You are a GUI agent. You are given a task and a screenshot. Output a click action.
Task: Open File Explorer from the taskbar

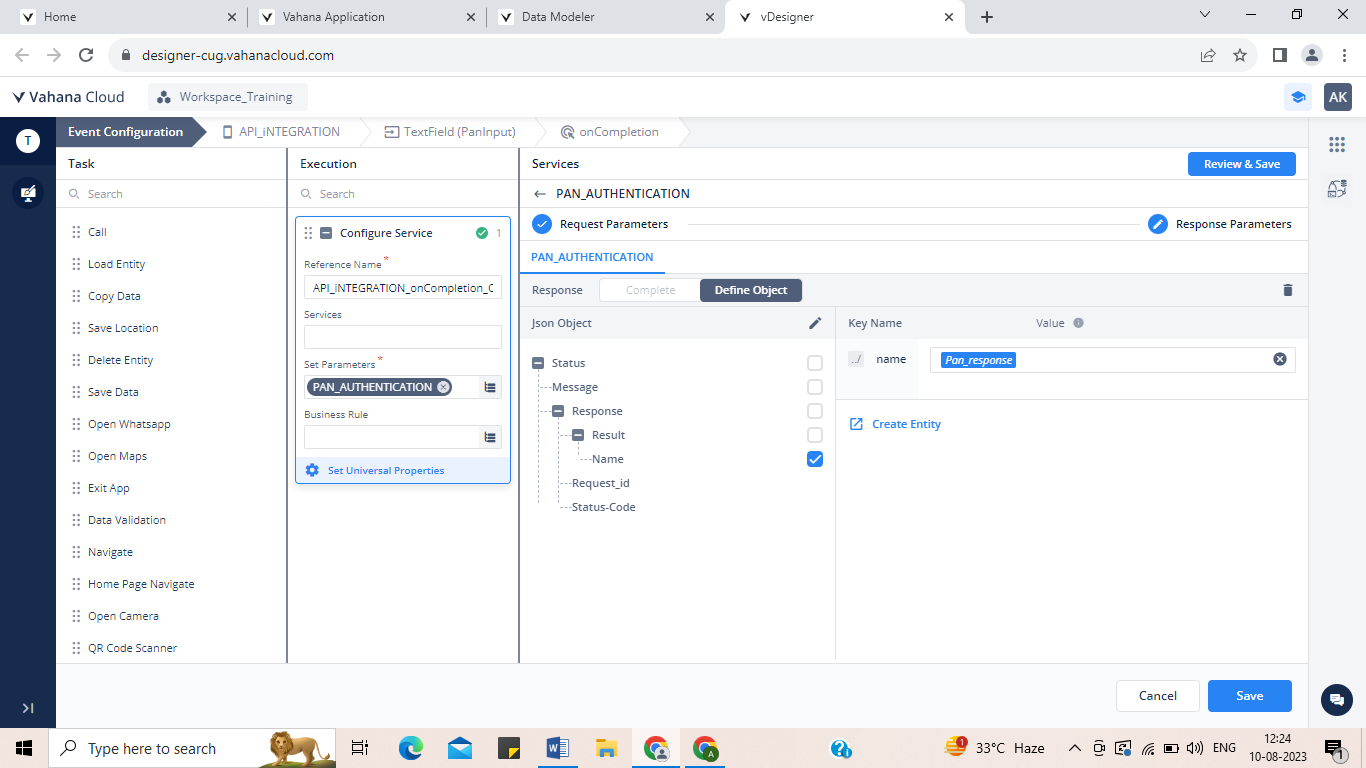[x=605, y=748]
